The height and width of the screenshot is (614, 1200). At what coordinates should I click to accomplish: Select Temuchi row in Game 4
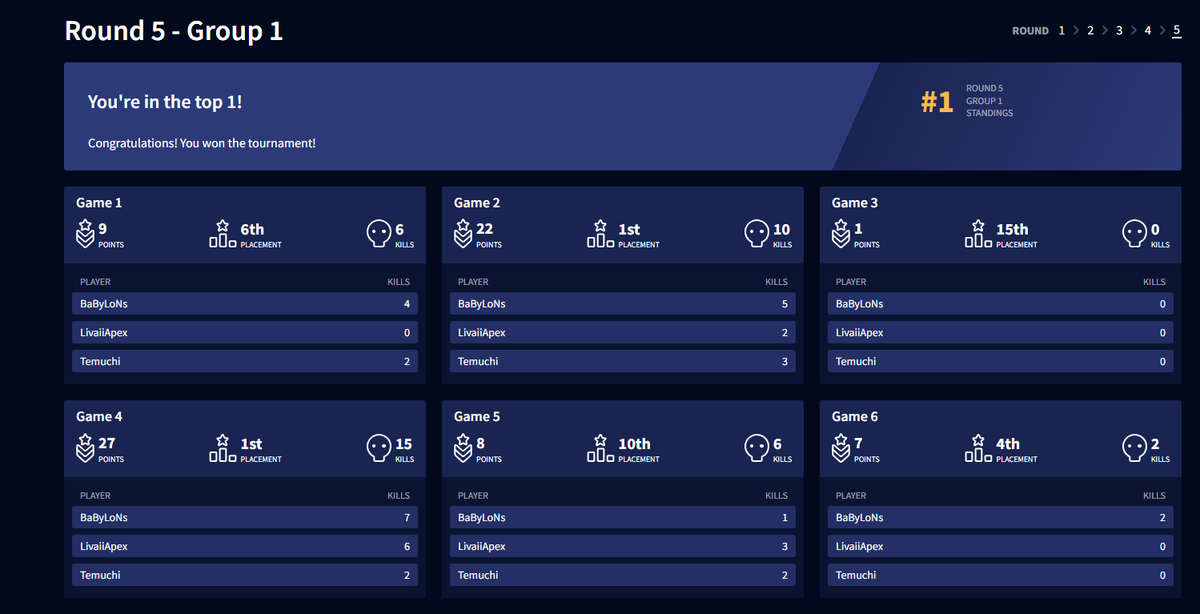245,576
